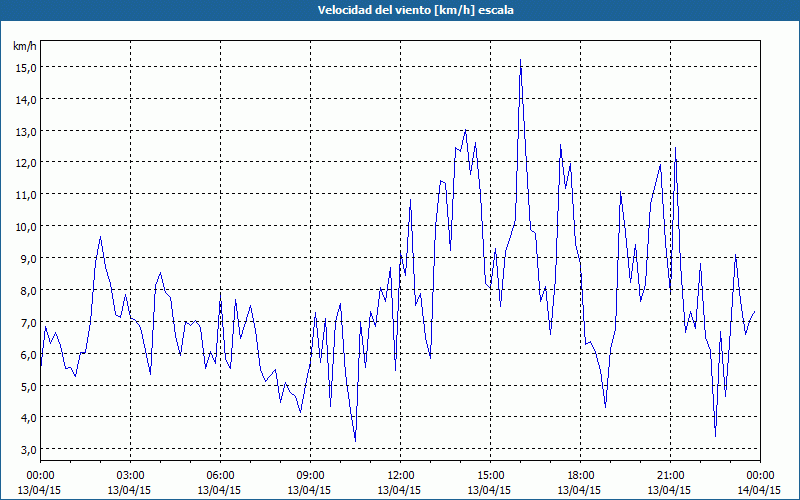Select the 10,0 y-axis label

click(26, 227)
